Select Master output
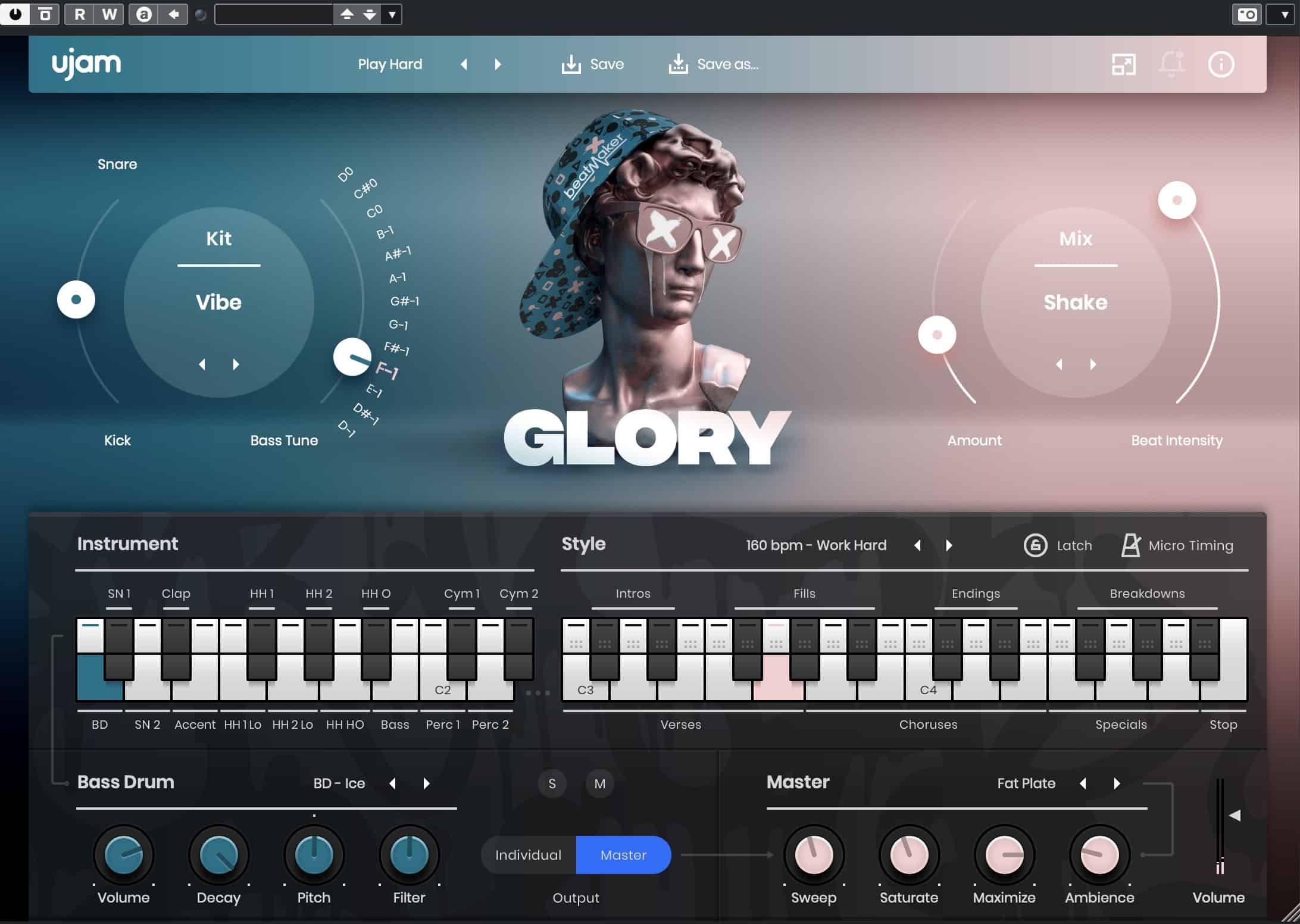The image size is (1300, 924). (623, 855)
